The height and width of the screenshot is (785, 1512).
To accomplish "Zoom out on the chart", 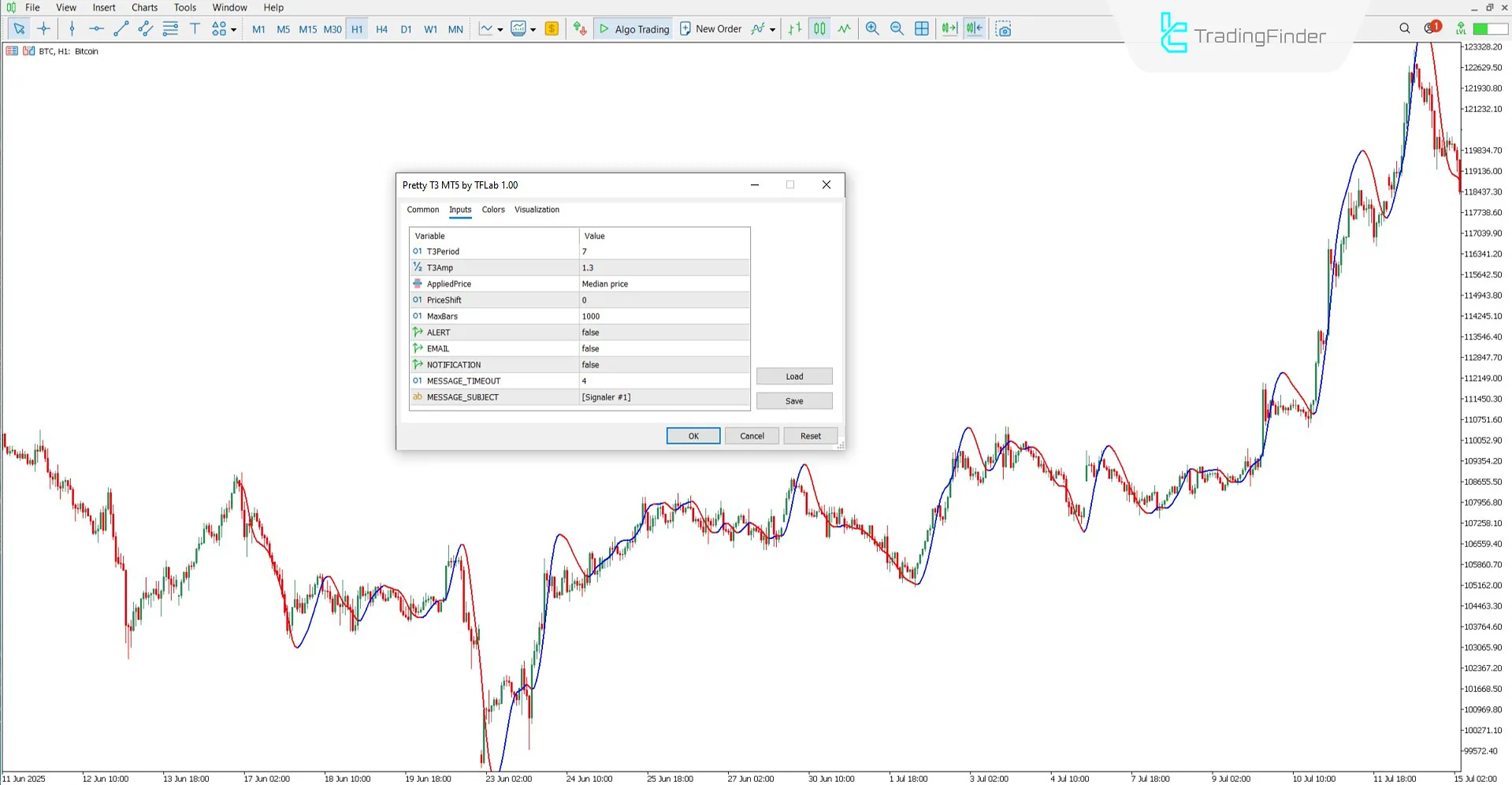I will 897,28.
